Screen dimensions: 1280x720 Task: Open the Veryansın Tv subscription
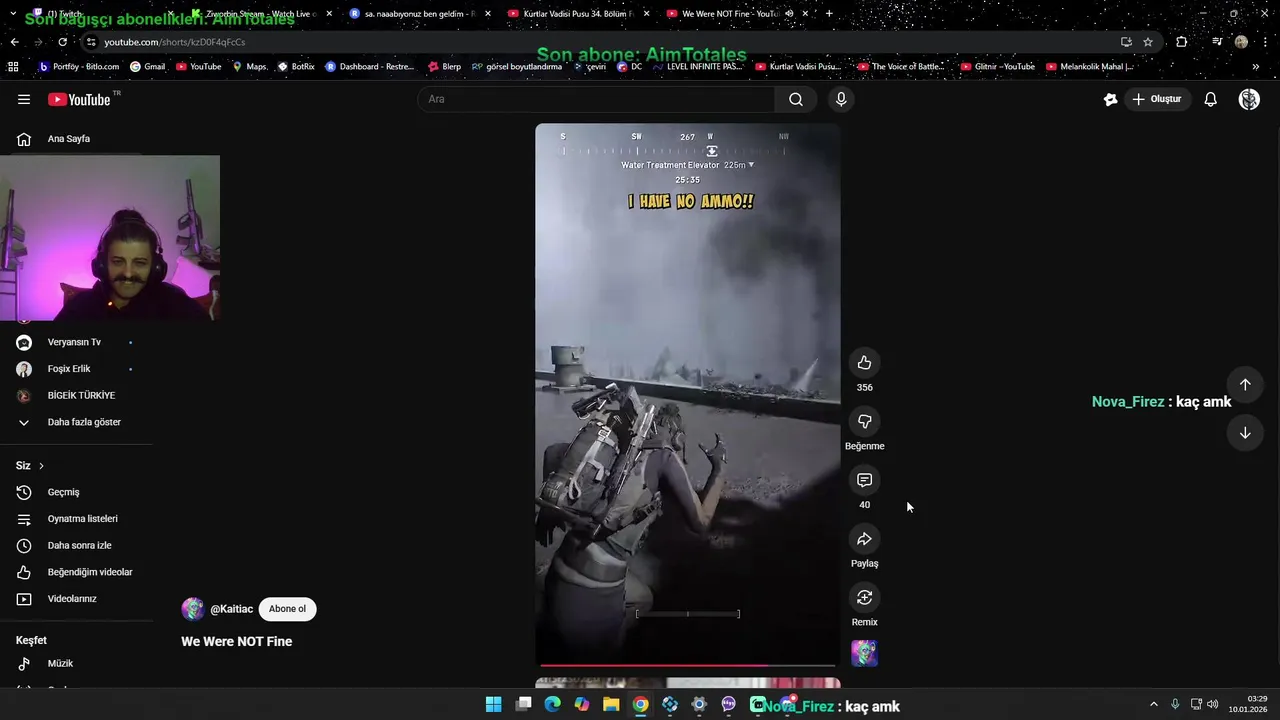(x=76, y=342)
